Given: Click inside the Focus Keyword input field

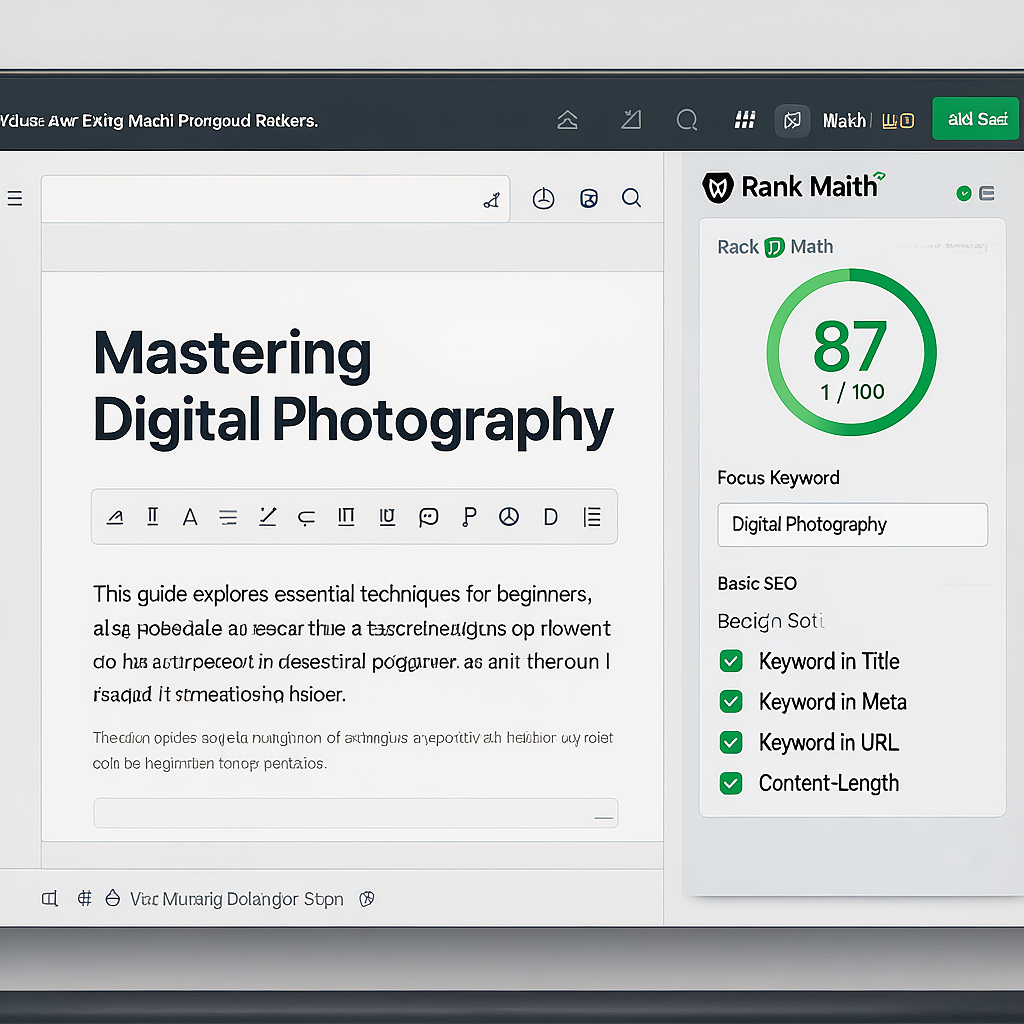Looking at the screenshot, I should (x=852, y=524).
